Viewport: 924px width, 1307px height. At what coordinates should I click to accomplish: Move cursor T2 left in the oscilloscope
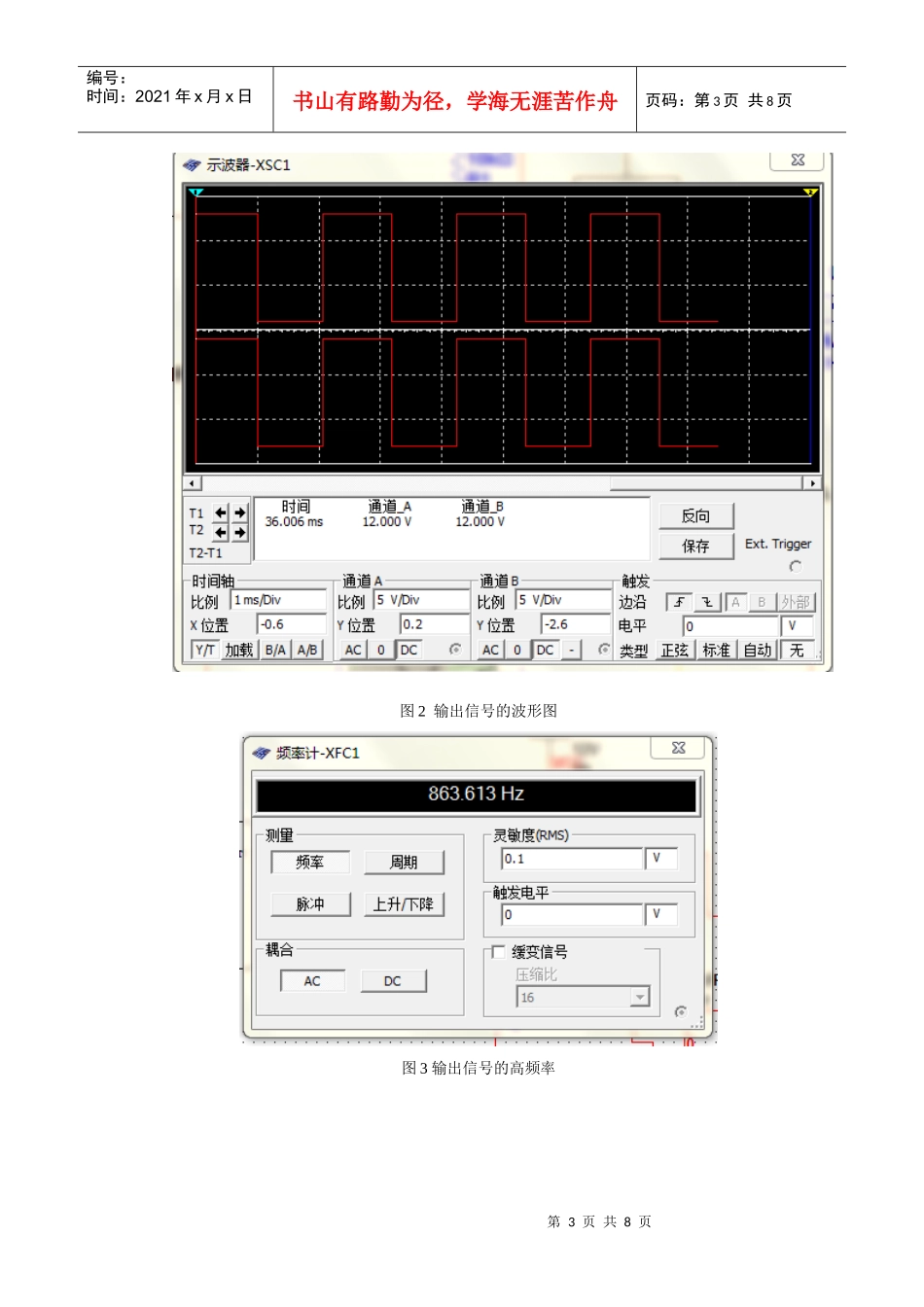[x=221, y=532]
